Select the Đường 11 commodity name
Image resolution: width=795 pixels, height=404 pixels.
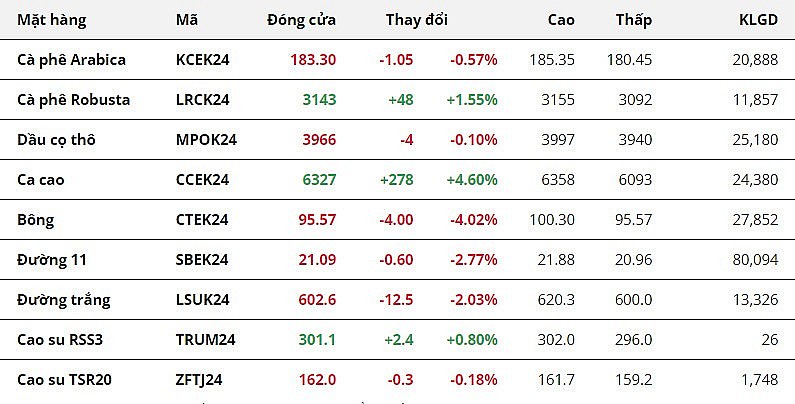(x=52, y=260)
